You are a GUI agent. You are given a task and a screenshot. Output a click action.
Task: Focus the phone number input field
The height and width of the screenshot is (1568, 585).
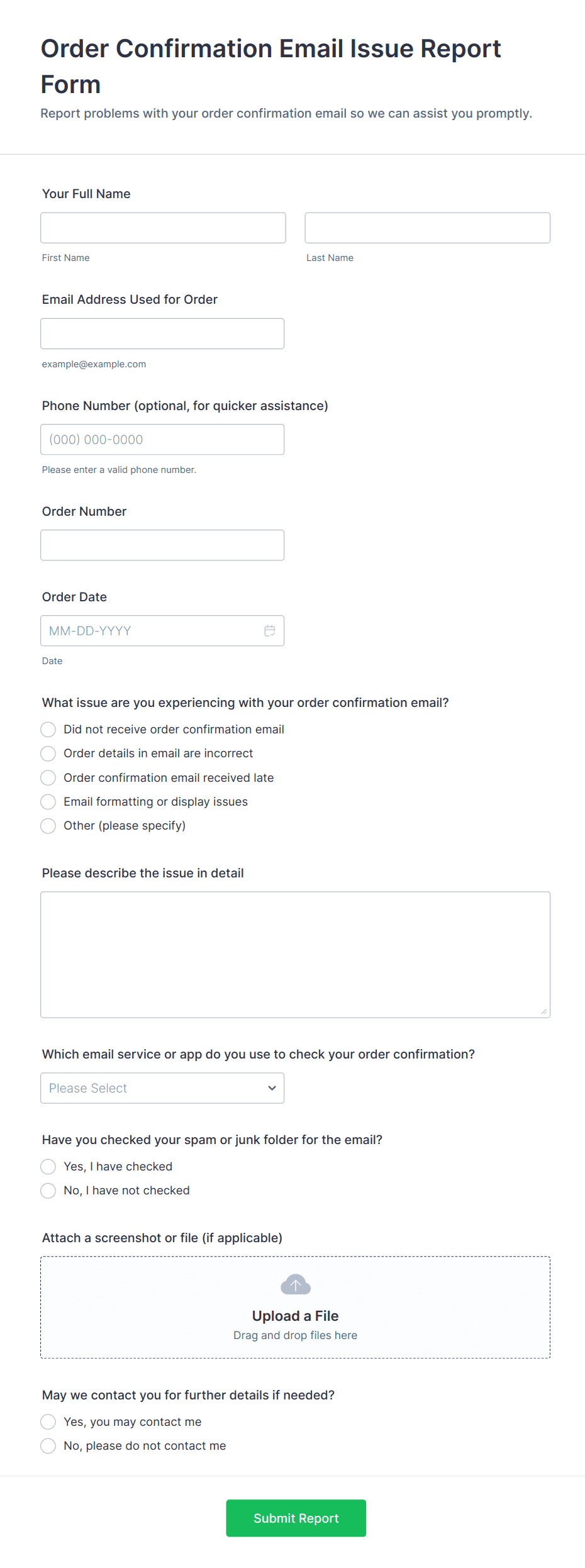pos(162,440)
